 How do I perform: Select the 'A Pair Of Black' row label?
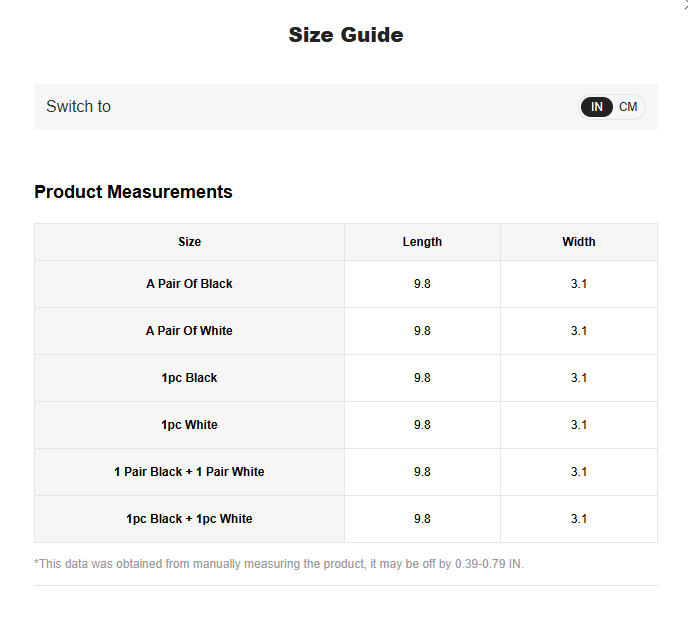(x=189, y=284)
